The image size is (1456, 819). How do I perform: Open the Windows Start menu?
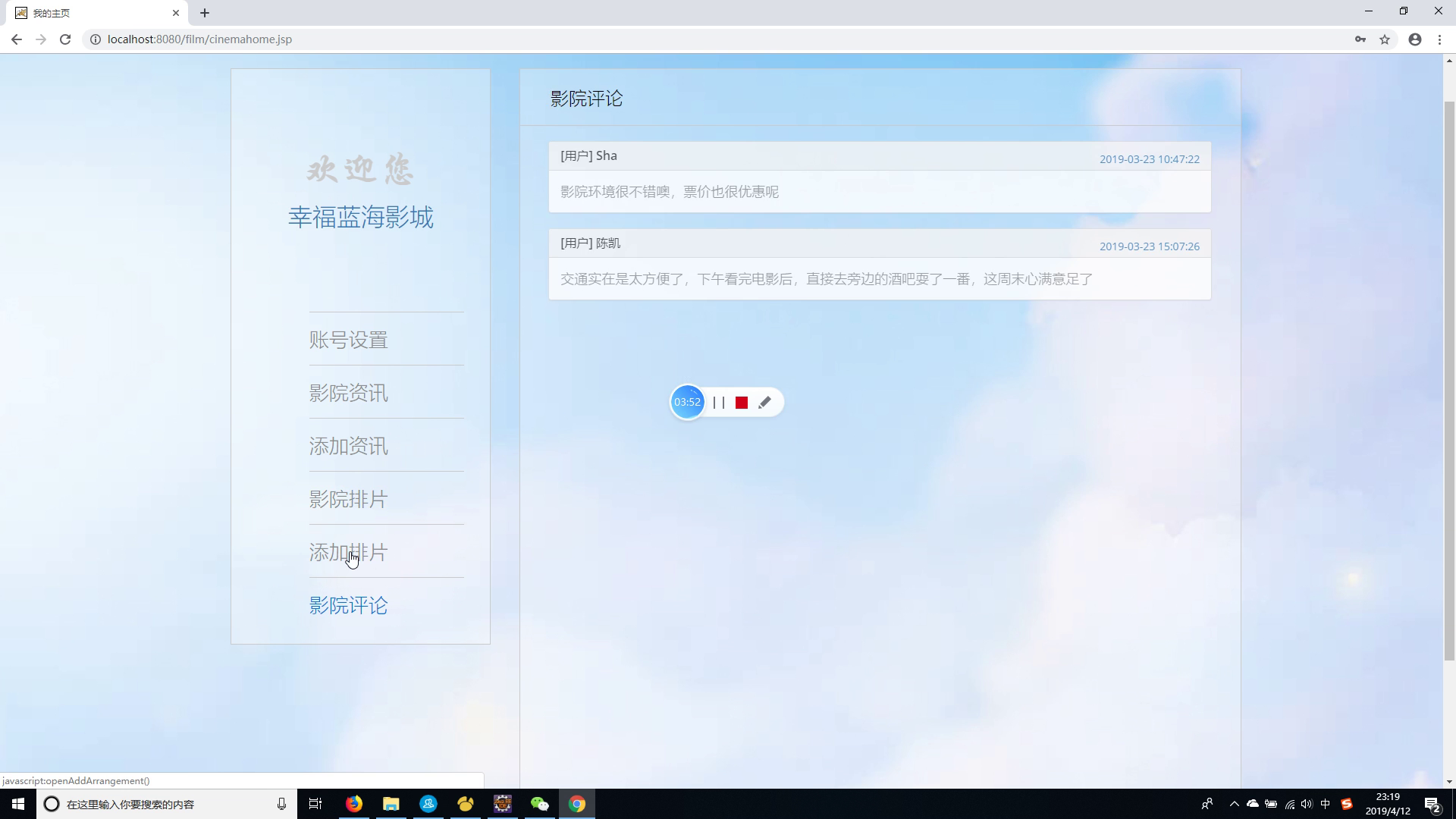pyautogui.click(x=18, y=804)
